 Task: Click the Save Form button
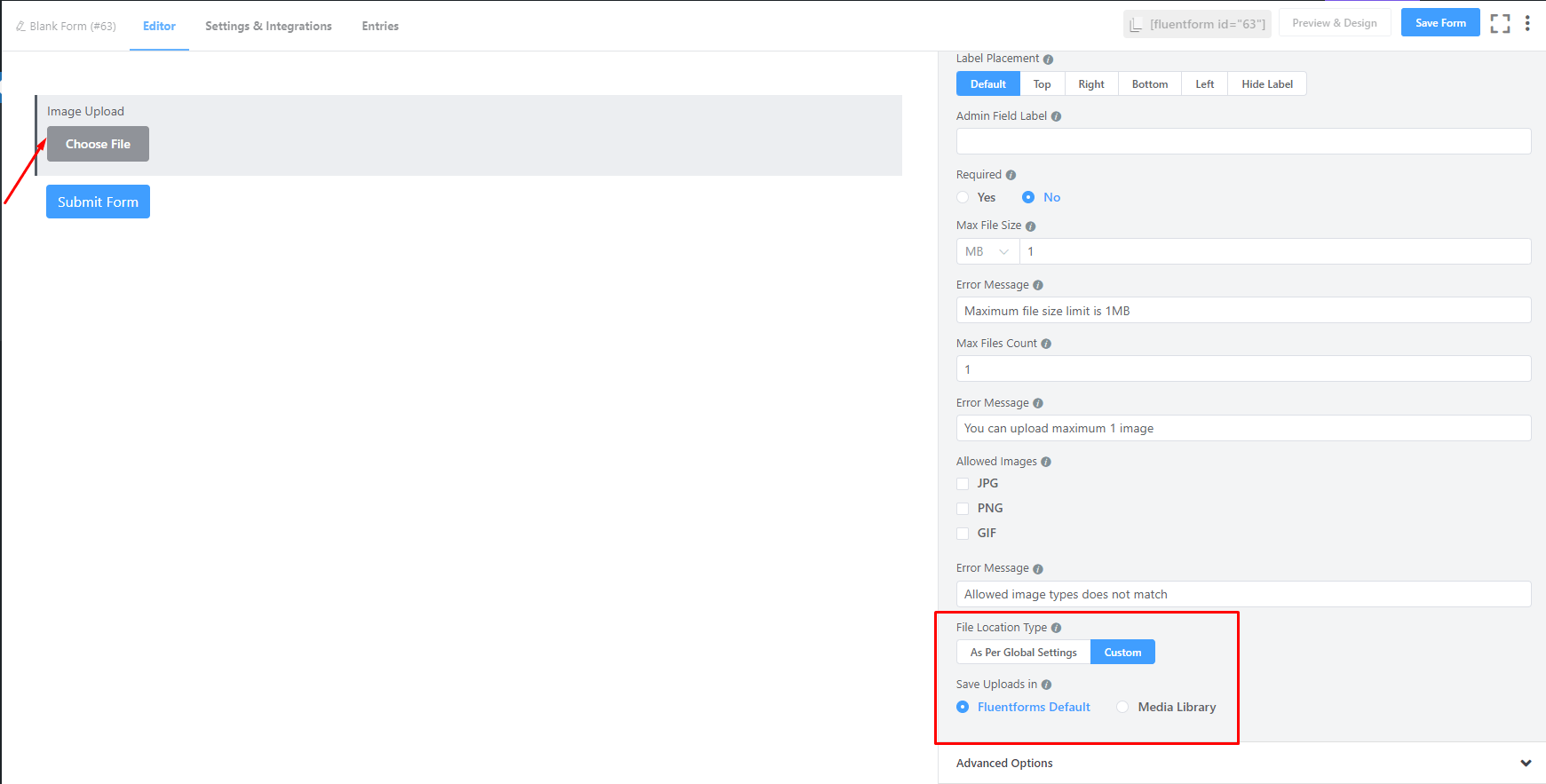click(x=1439, y=23)
